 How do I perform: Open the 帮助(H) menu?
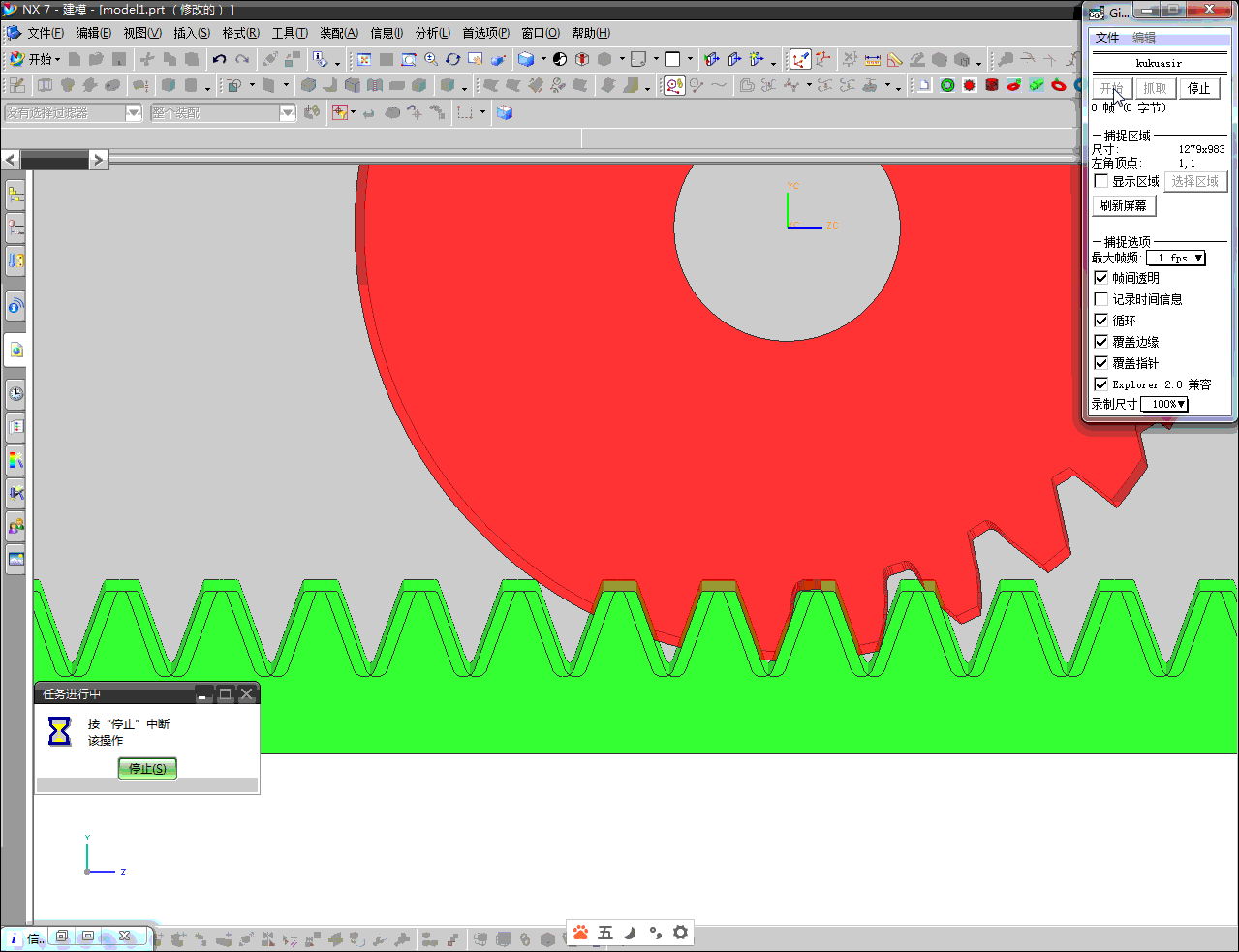591,33
